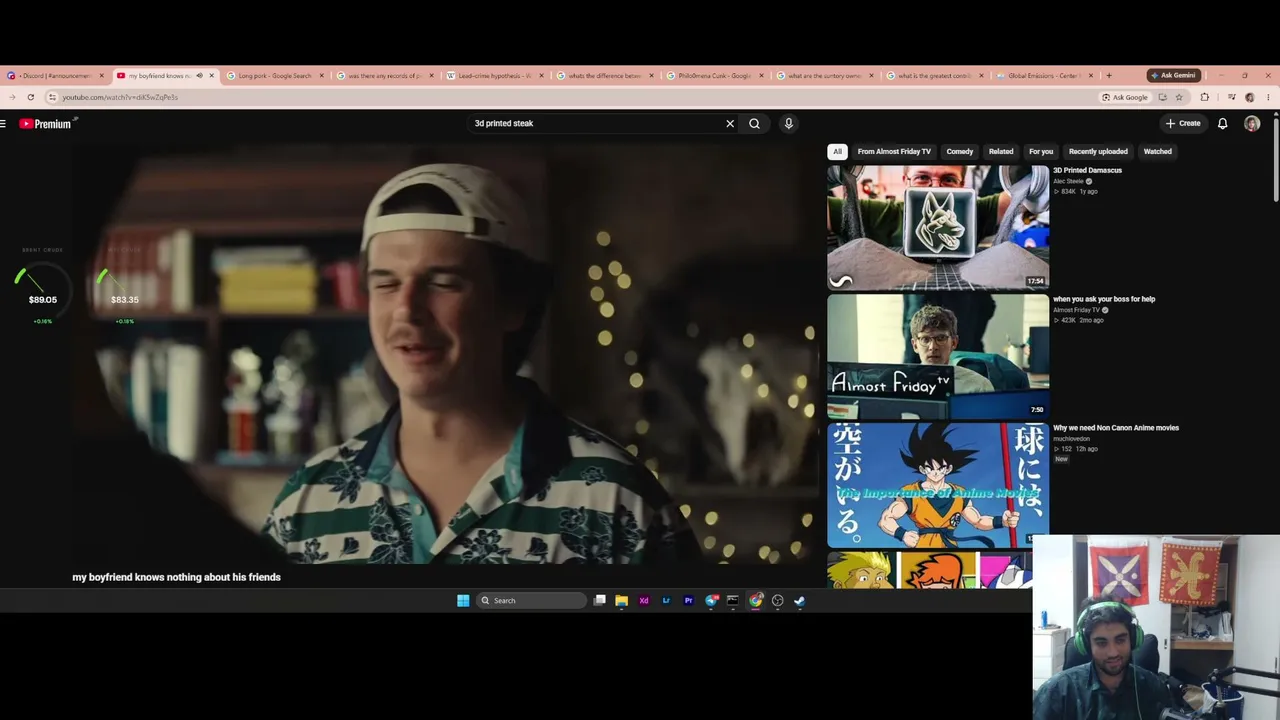
Task: Open the Non Canon Anime movies thumbnail
Action: pos(938,485)
